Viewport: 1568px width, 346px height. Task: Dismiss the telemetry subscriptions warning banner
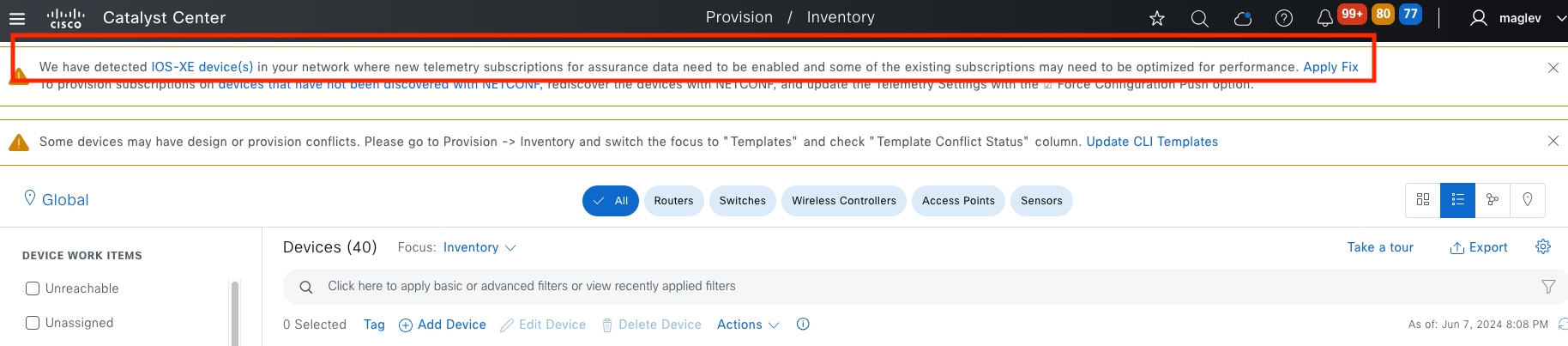tap(1553, 68)
